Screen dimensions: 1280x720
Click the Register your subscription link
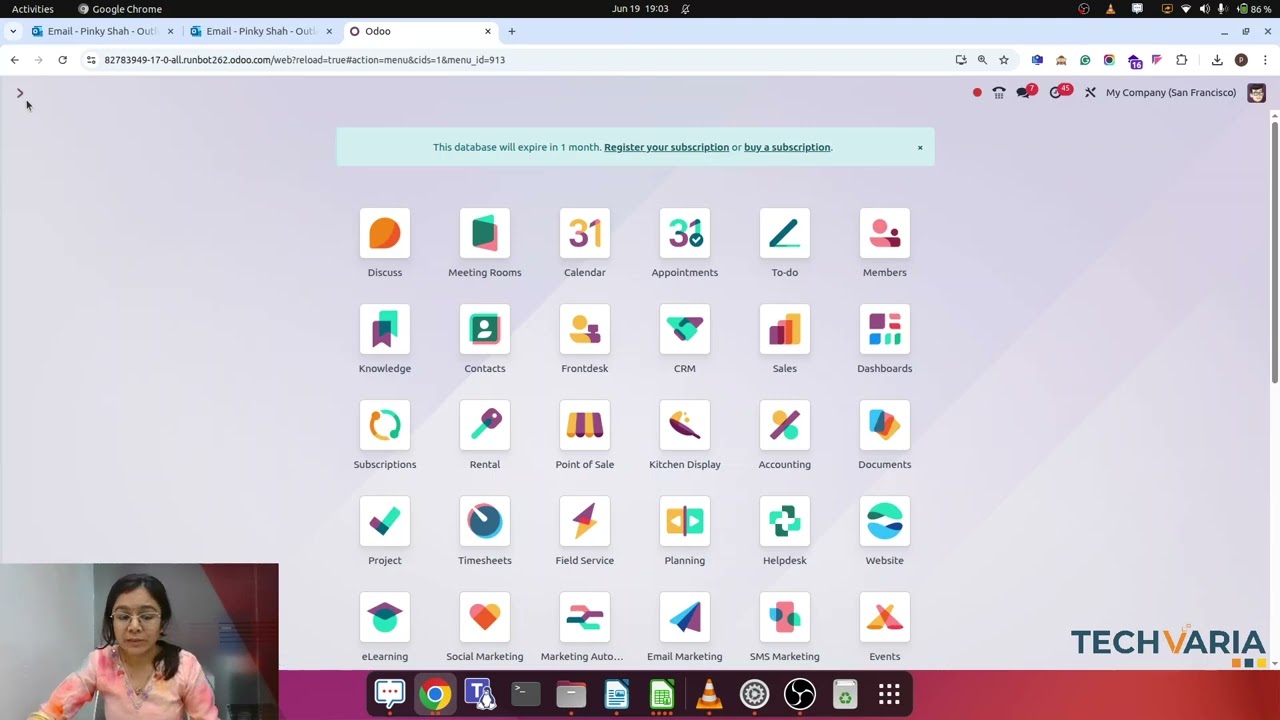point(666,147)
